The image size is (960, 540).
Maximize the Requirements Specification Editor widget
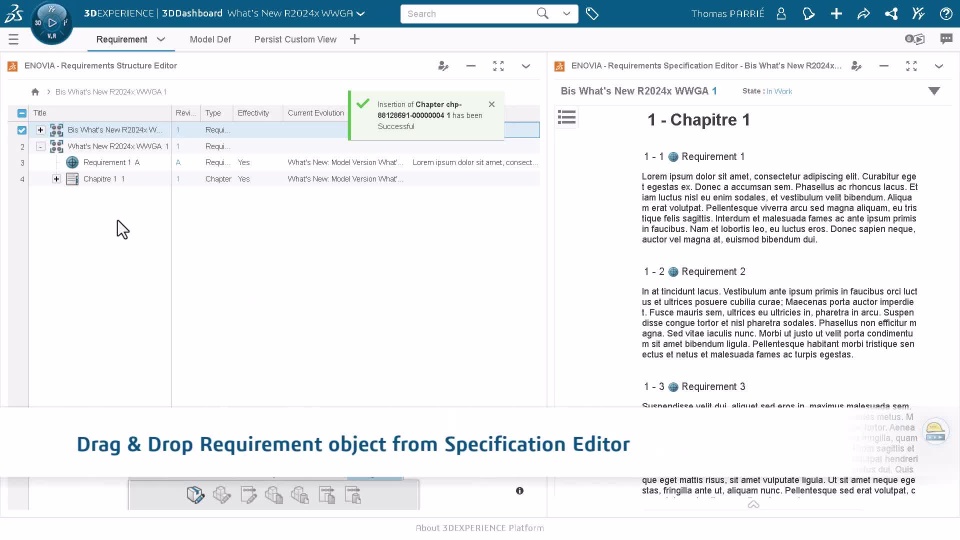click(x=912, y=66)
